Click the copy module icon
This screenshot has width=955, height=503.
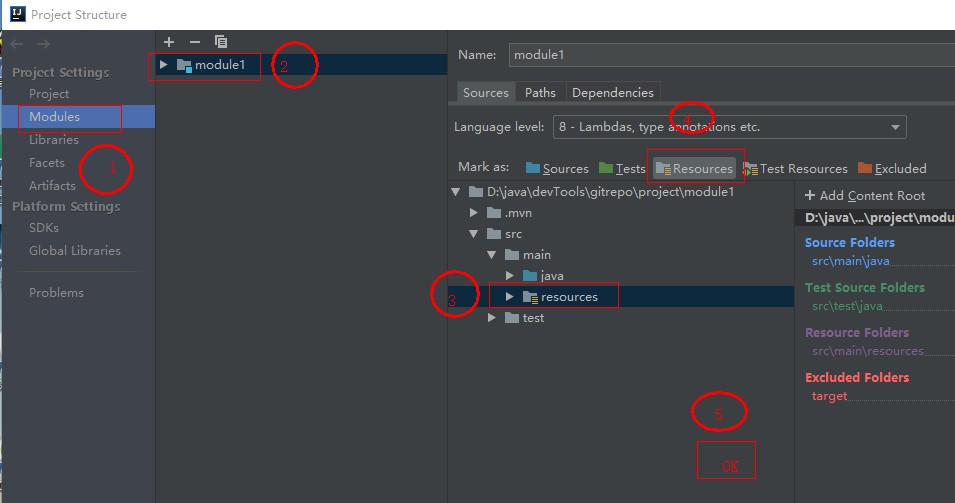pos(220,41)
